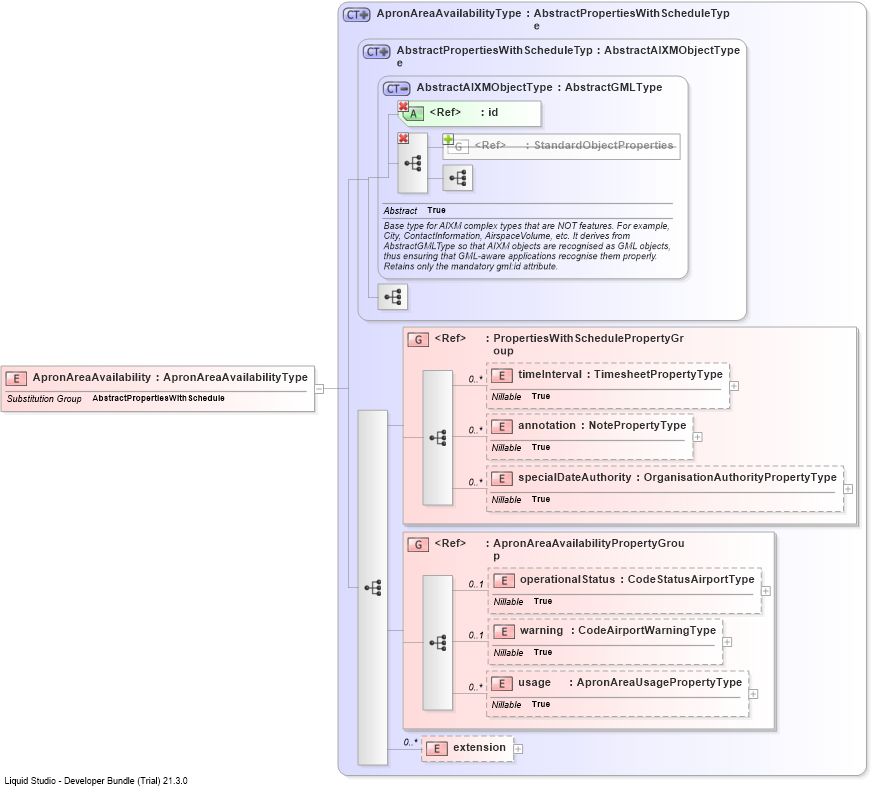Select ApronAreaAvailability : ApronAreaAvailabilityType title

170,378
